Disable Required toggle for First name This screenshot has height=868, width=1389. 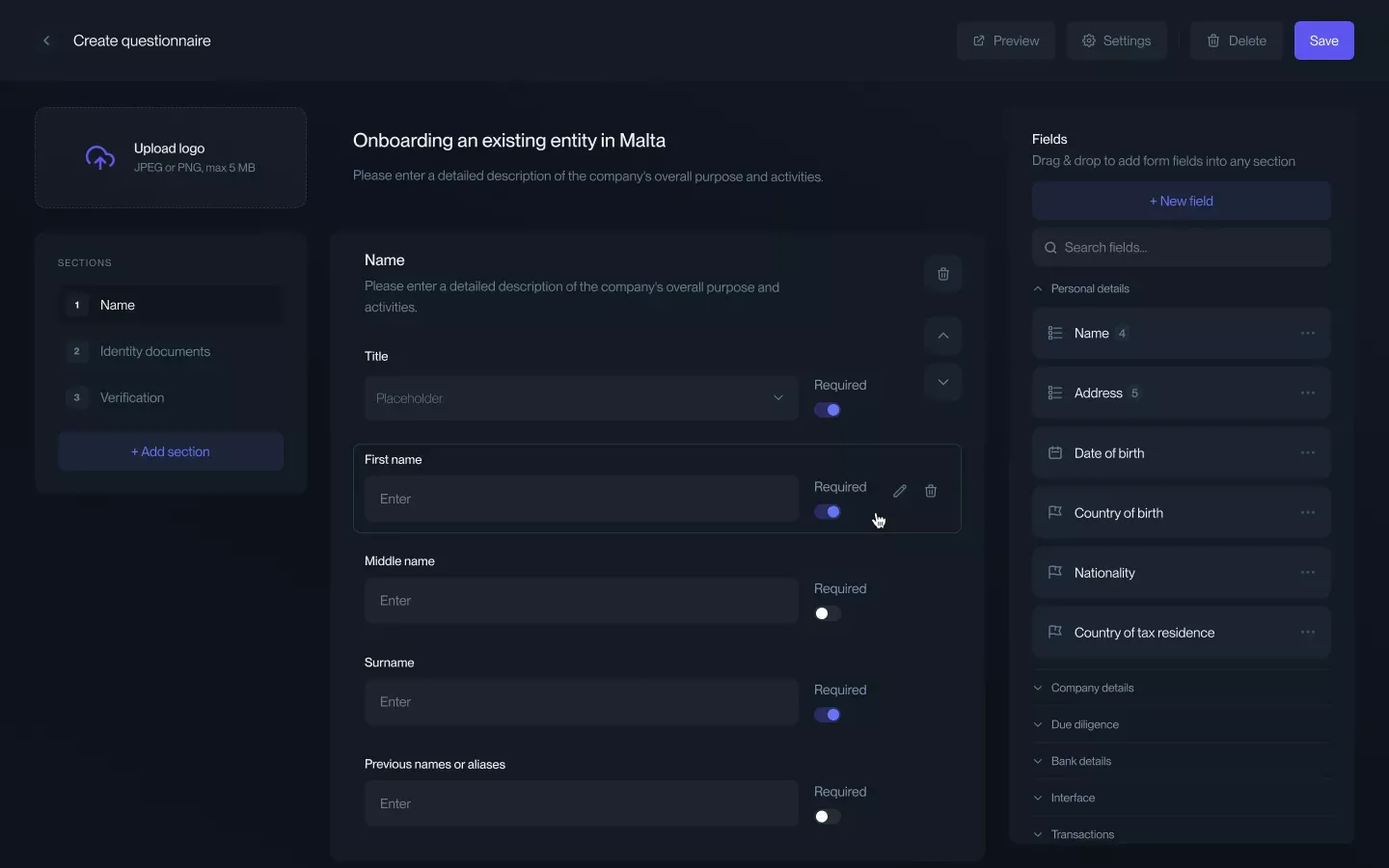click(828, 512)
